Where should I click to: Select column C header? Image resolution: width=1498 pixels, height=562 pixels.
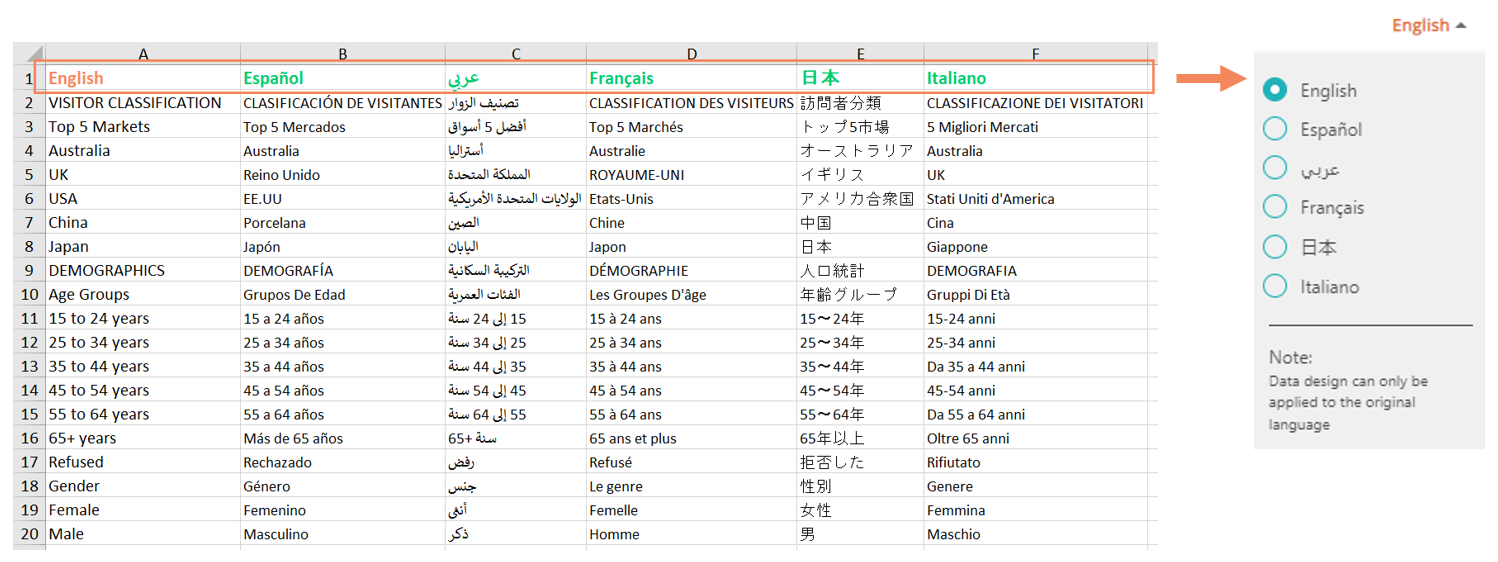pyautogui.click(x=515, y=54)
